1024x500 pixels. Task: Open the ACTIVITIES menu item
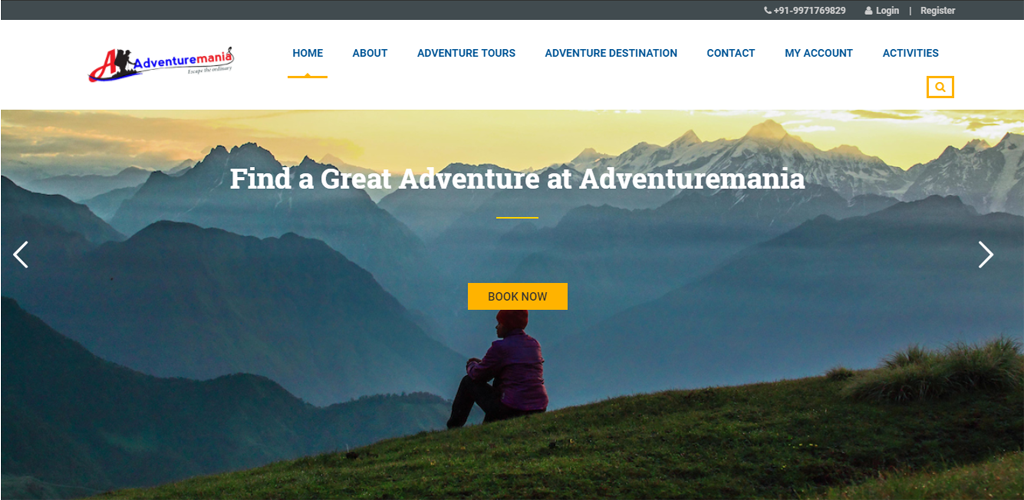coord(910,54)
